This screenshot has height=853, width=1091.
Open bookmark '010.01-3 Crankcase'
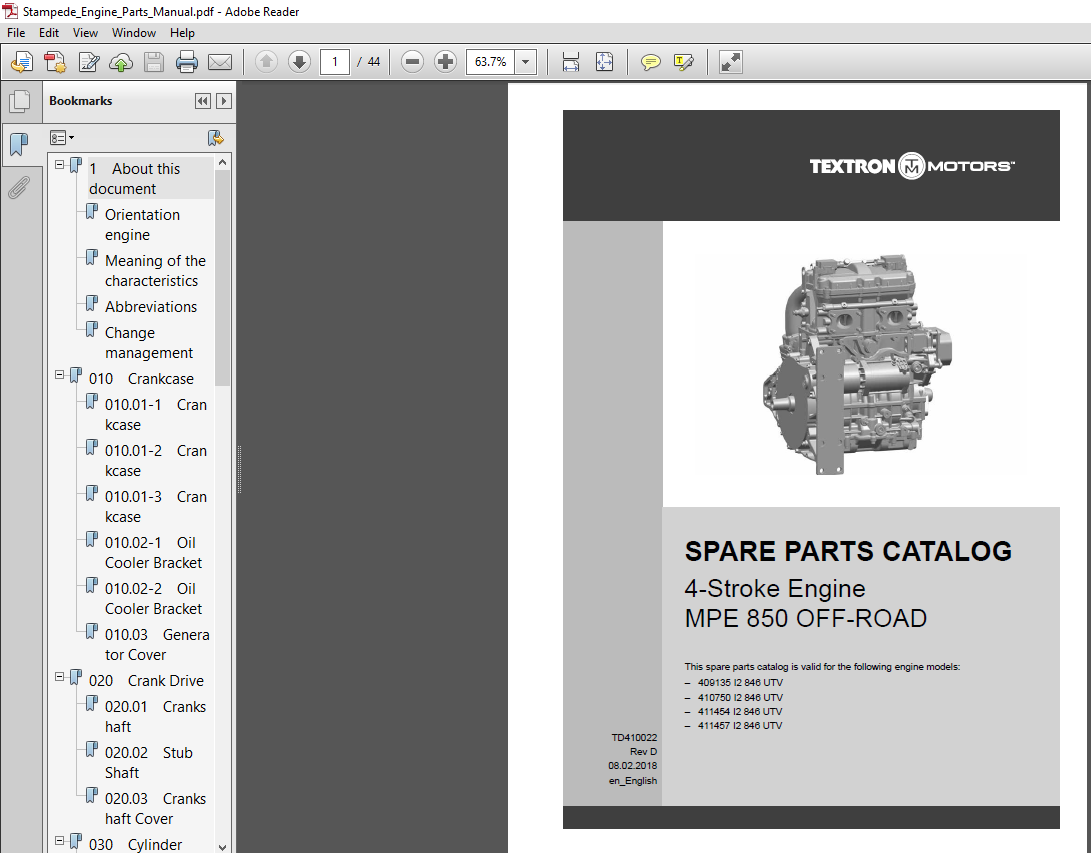click(x=155, y=507)
